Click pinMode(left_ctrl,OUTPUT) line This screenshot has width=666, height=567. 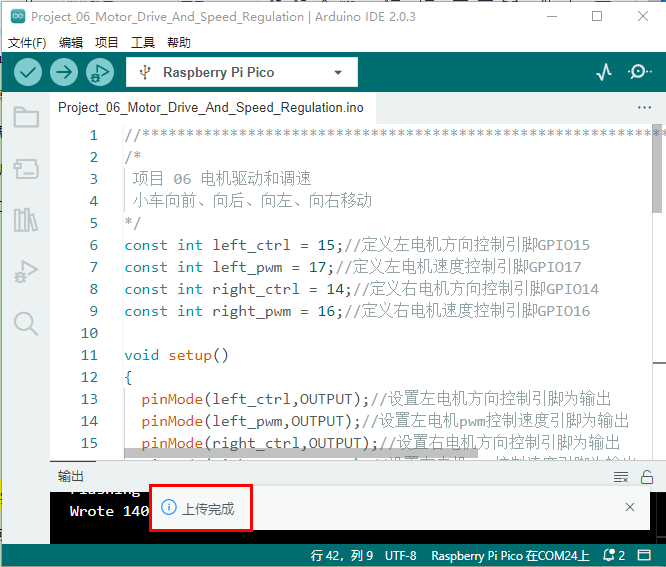point(376,399)
